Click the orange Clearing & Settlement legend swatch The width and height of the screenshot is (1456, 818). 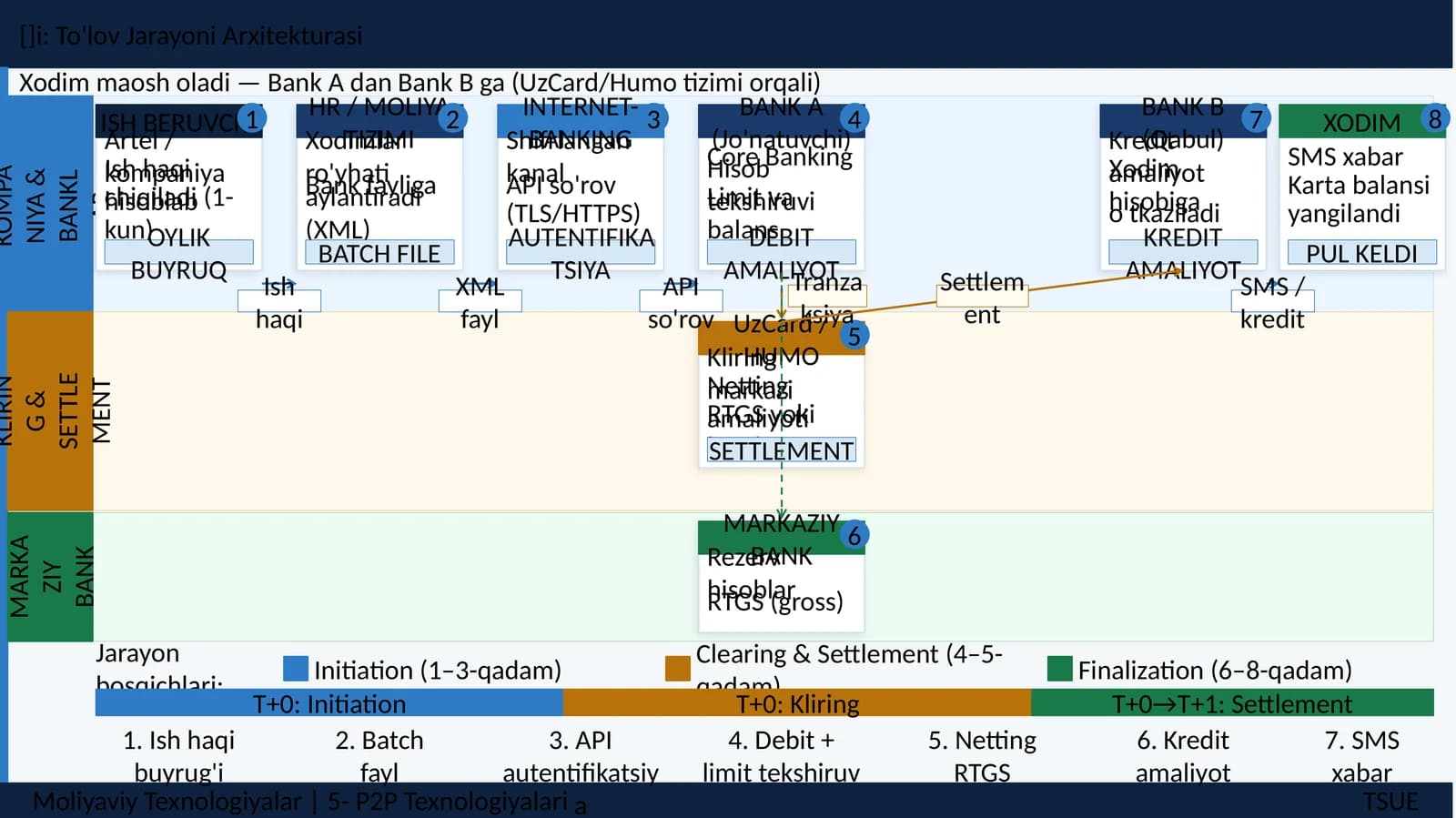(678, 669)
